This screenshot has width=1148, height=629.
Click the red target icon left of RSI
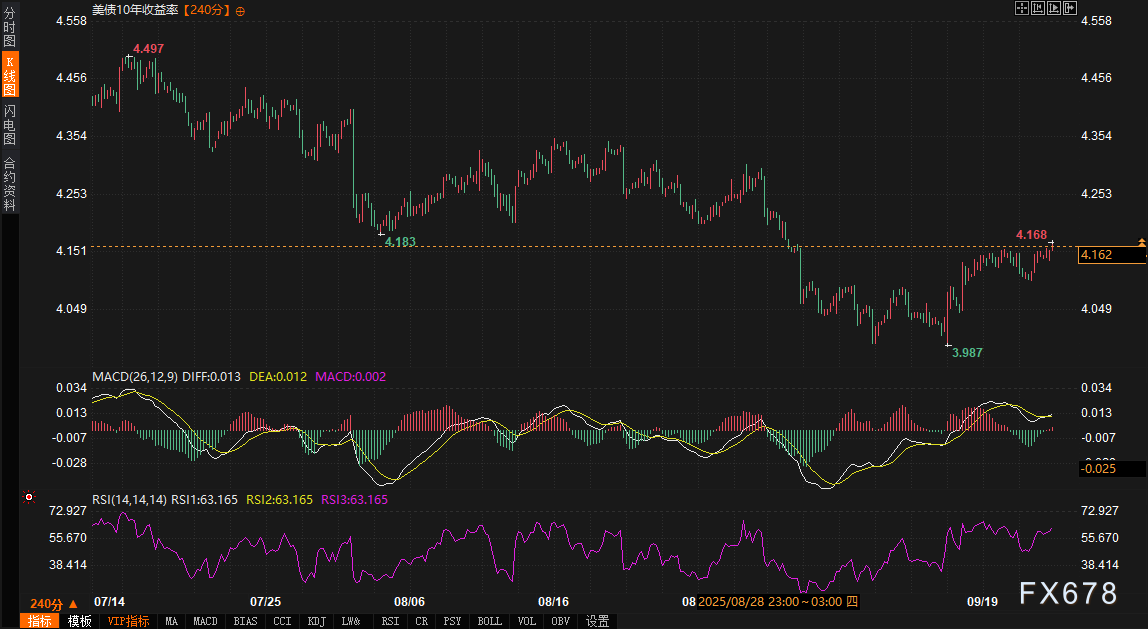click(29, 497)
